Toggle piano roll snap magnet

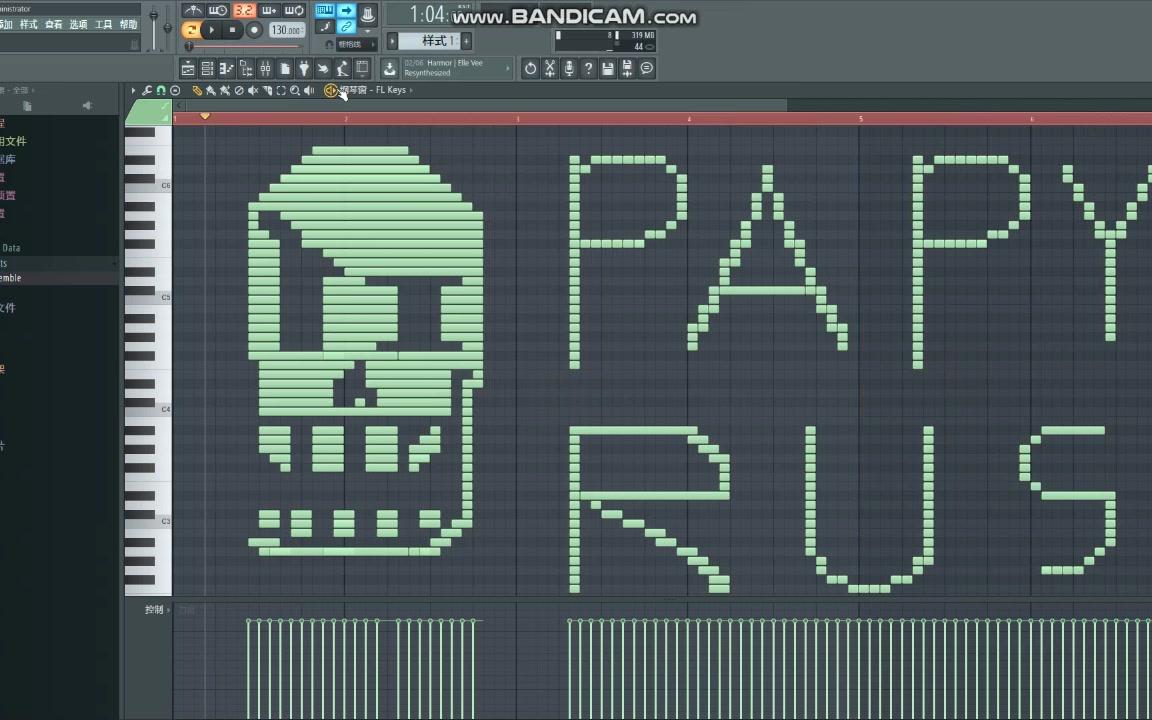pyautogui.click(x=161, y=90)
